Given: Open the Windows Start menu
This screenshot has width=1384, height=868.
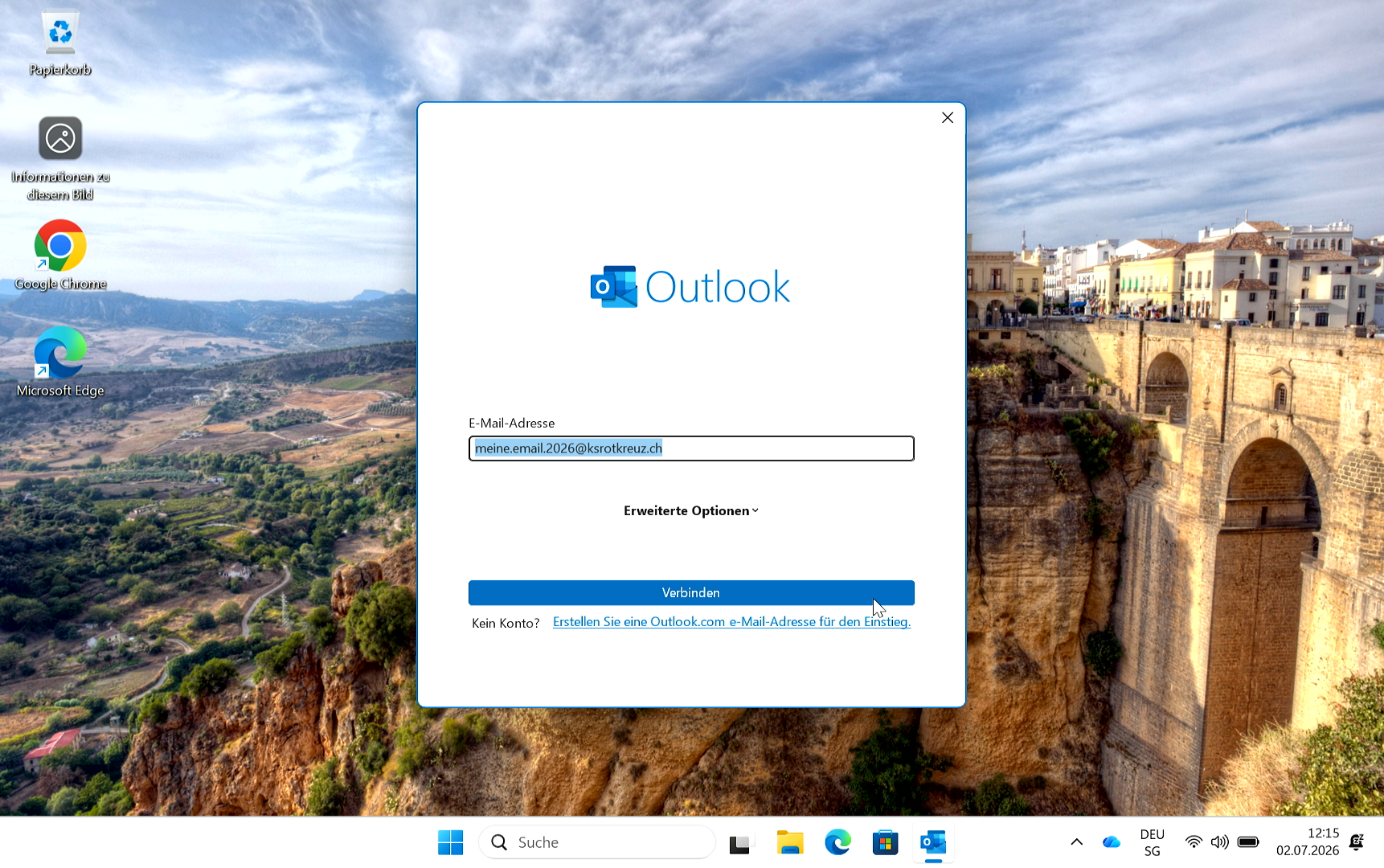Looking at the screenshot, I should pos(451,842).
